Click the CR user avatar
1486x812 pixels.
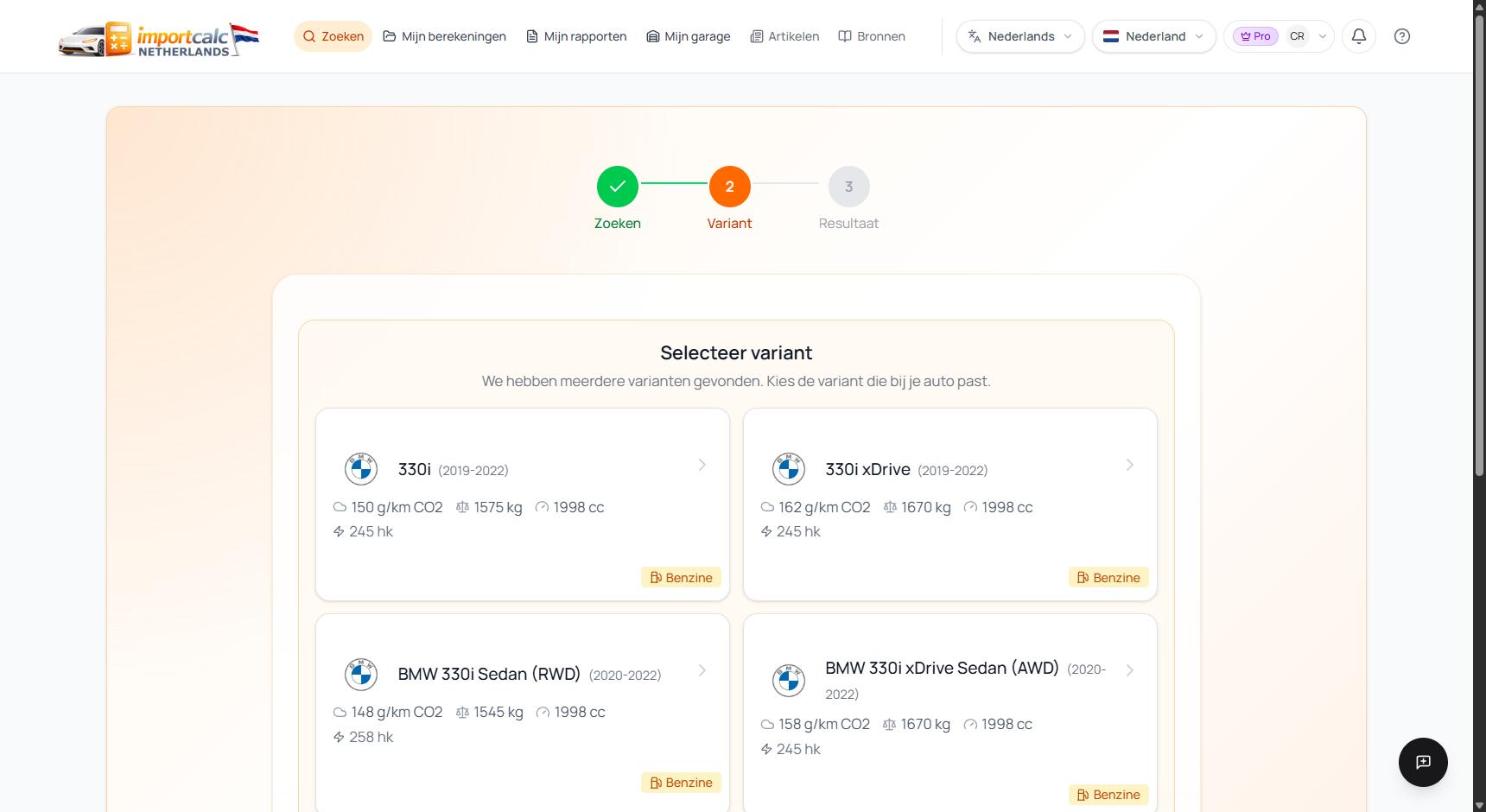click(x=1297, y=36)
